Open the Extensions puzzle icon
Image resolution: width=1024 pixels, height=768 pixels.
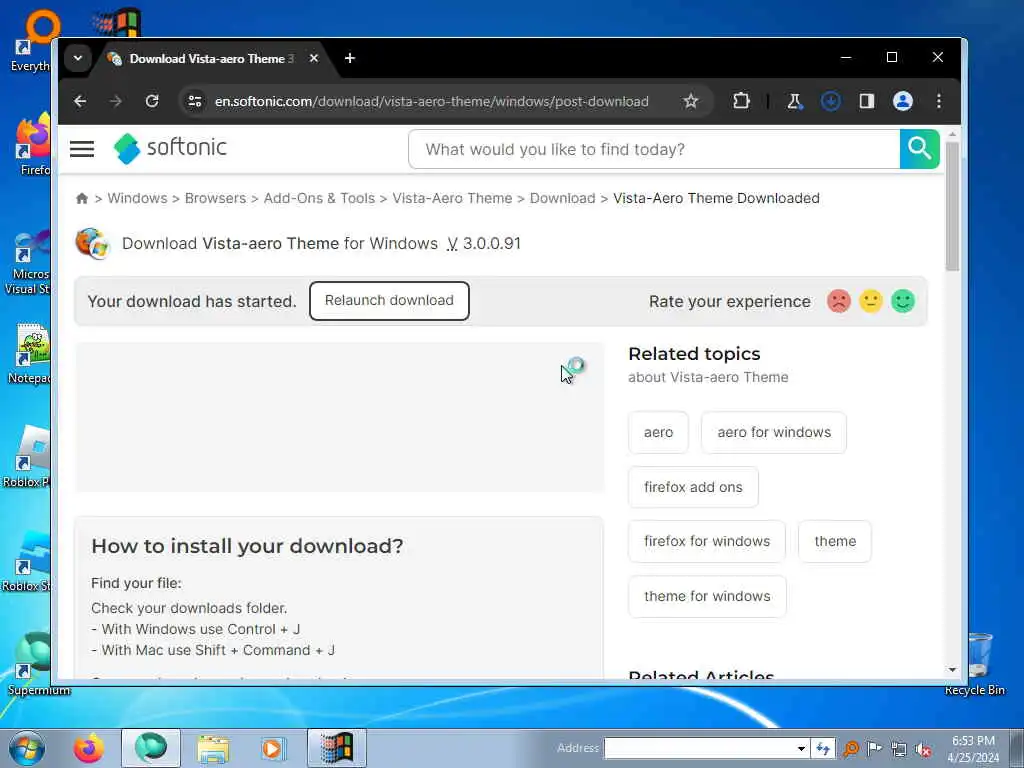click(x=741, y=101)
